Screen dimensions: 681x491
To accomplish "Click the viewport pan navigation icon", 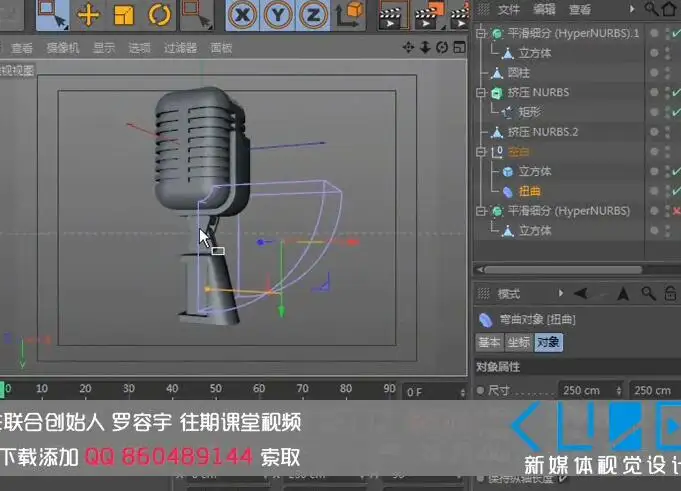I will 408,47.
